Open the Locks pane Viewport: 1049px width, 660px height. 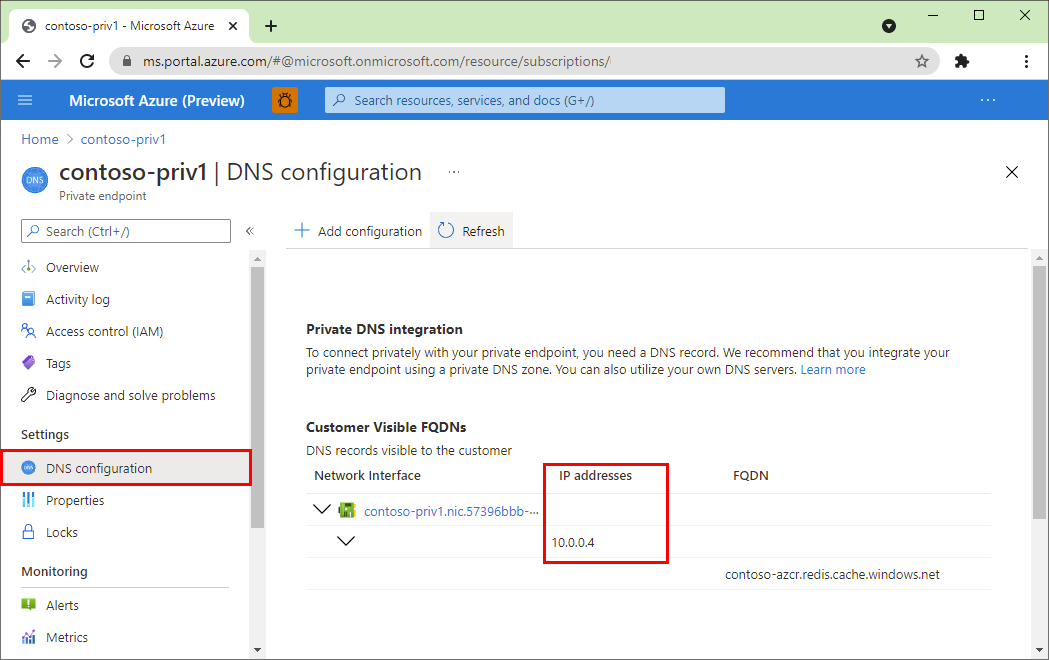pos(63,532)
